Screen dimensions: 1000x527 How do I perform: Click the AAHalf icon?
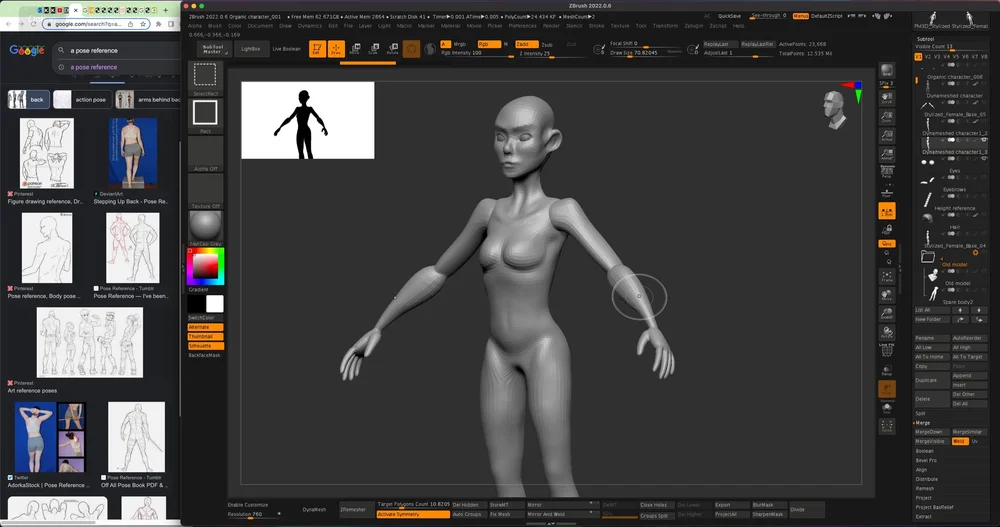tap(886, 154)
